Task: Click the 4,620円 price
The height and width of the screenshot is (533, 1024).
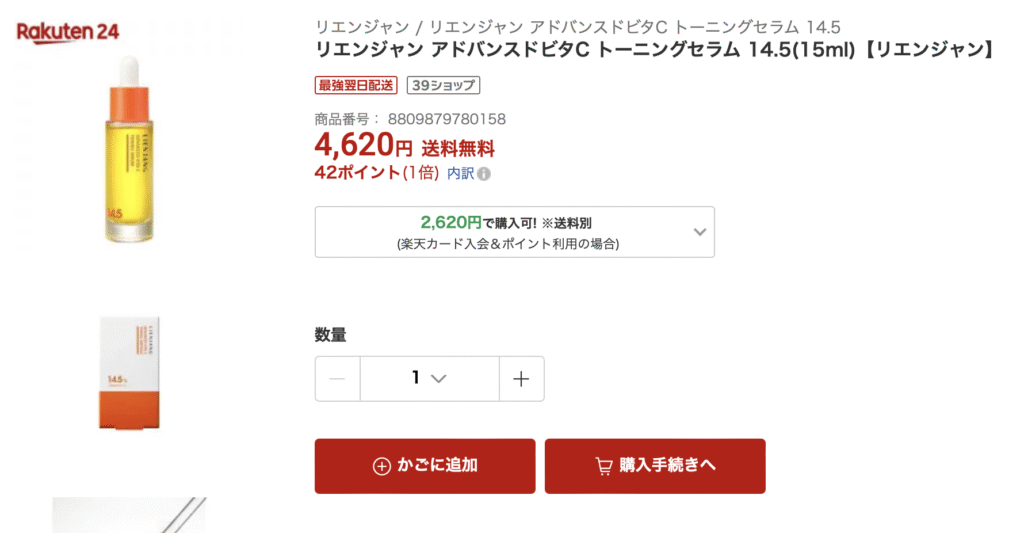Action: pos(363,146)
